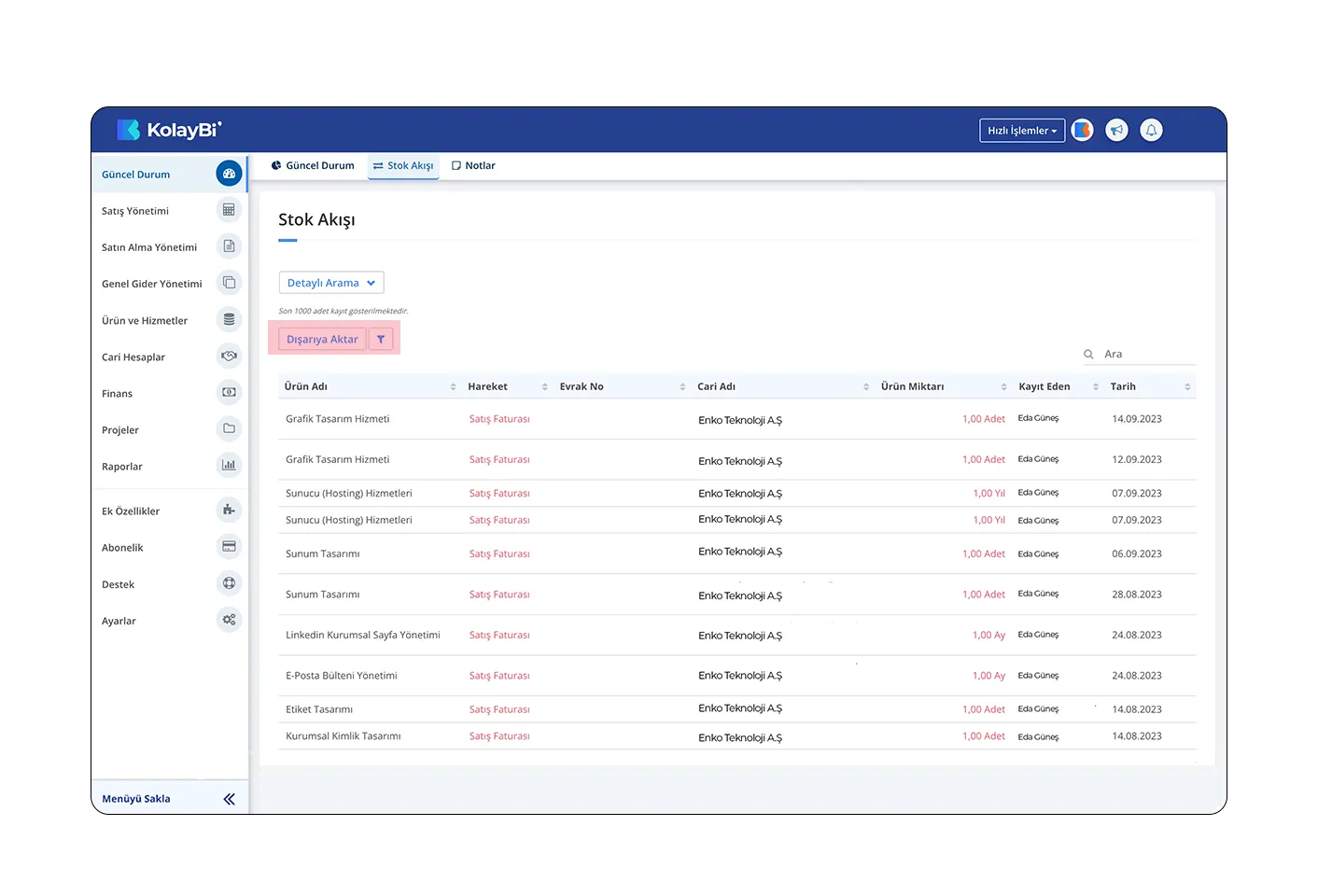
Task: Open the Notlar tab
Action: coord(473,165)
